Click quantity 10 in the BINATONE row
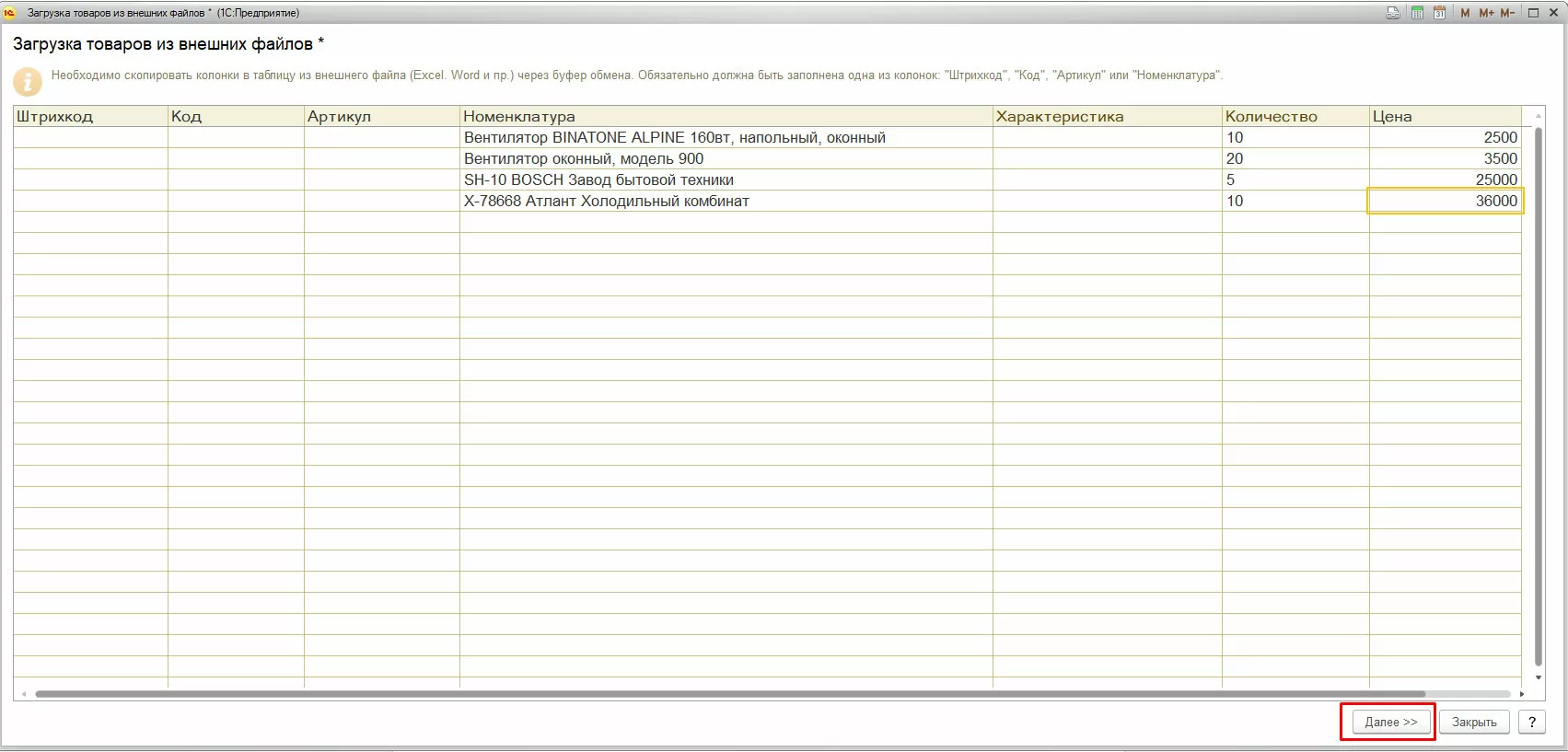The height and width of the screenshot is (752, 1568). click(x=1295, y=137)
